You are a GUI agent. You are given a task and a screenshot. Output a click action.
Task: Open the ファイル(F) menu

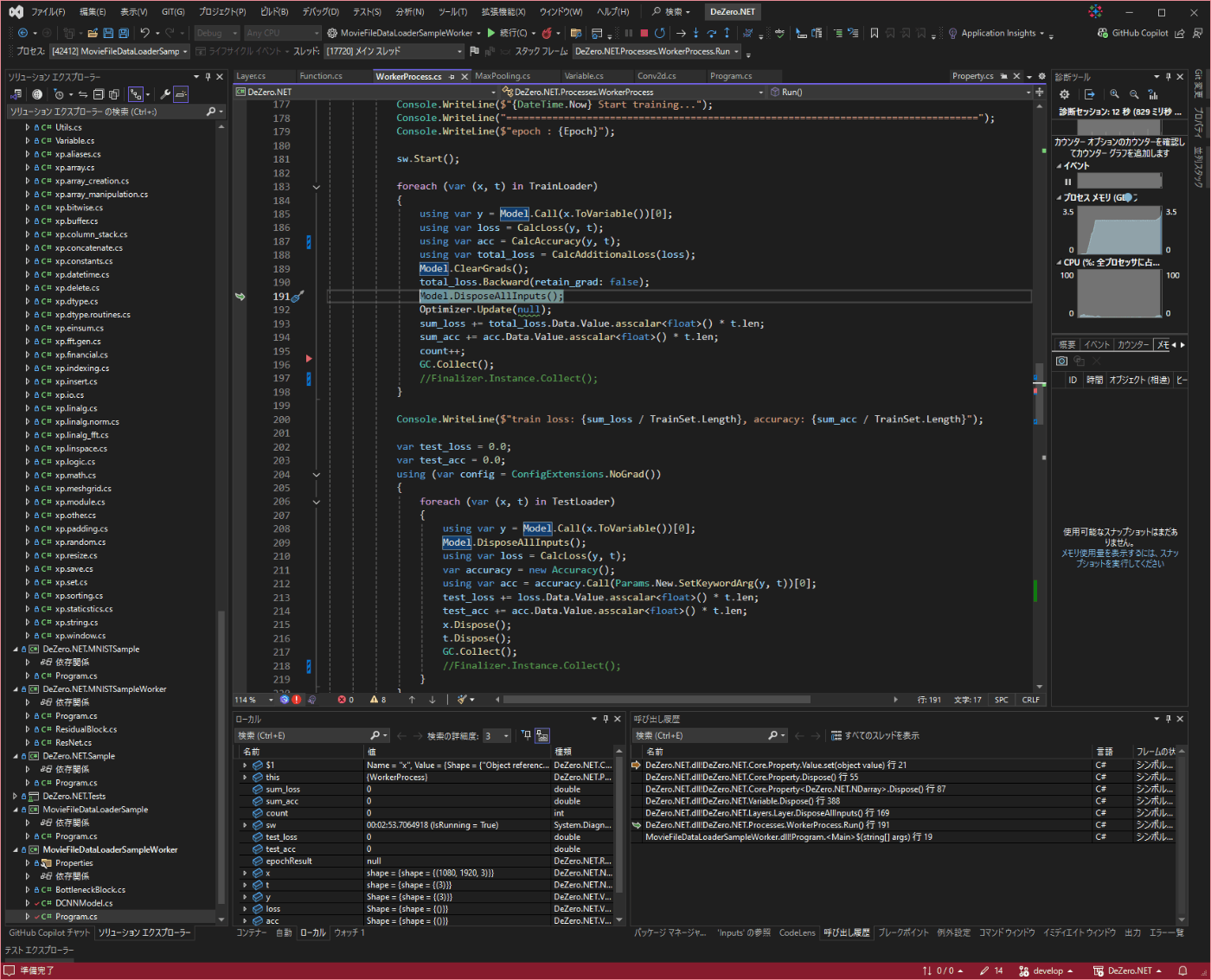click(x=48, y=12)
